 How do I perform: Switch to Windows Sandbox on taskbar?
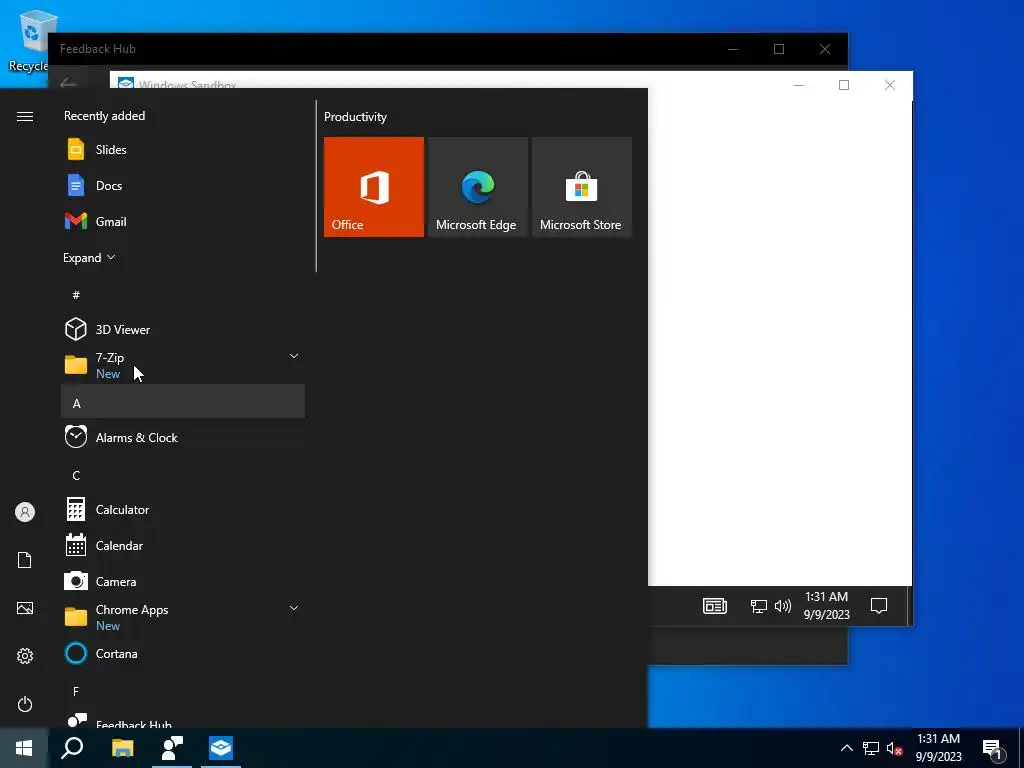(221, 748)
